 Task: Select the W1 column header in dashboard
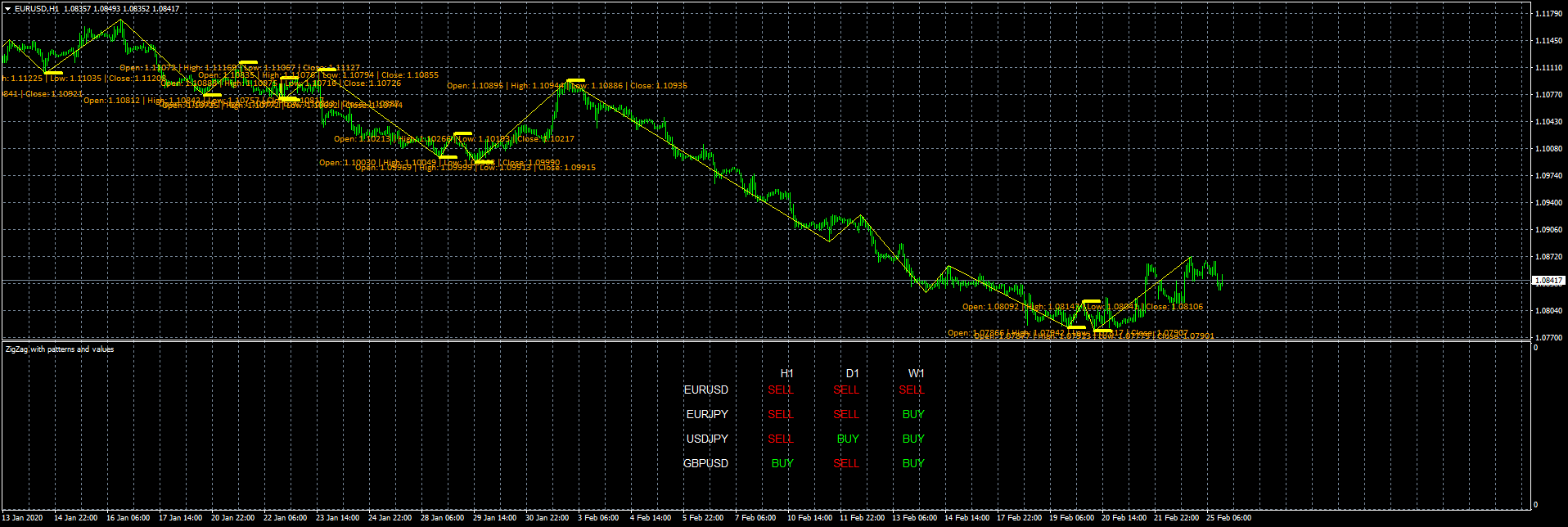pyautogui.click(x=917, y=373)
